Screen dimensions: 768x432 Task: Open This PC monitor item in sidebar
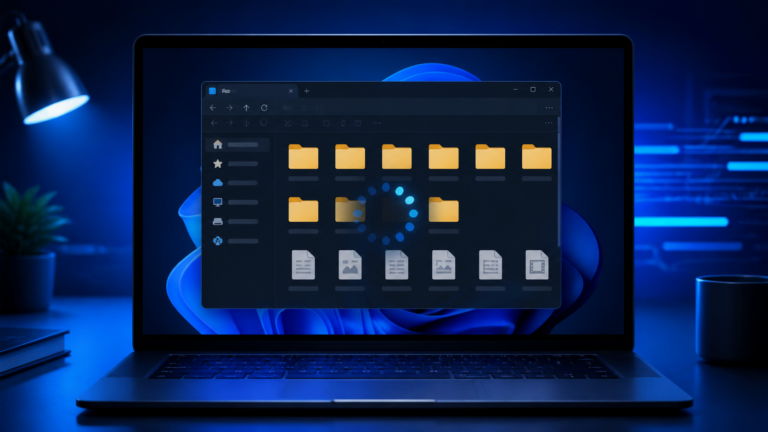[x=238, y=202]
